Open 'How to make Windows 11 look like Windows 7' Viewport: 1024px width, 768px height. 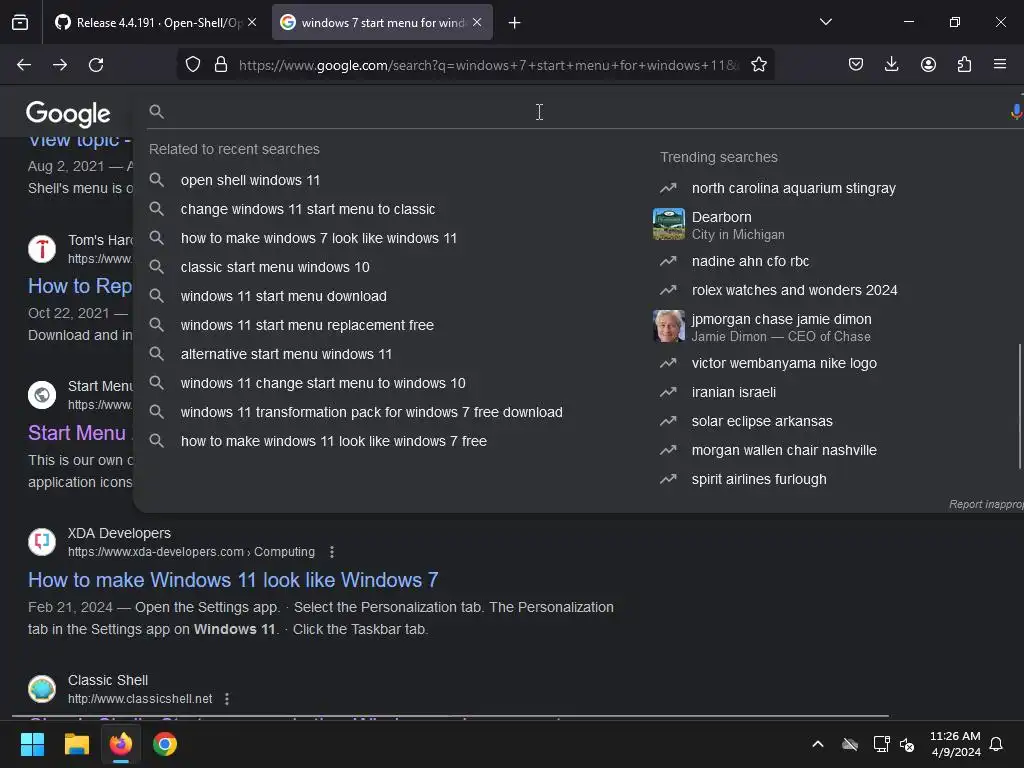233,580
